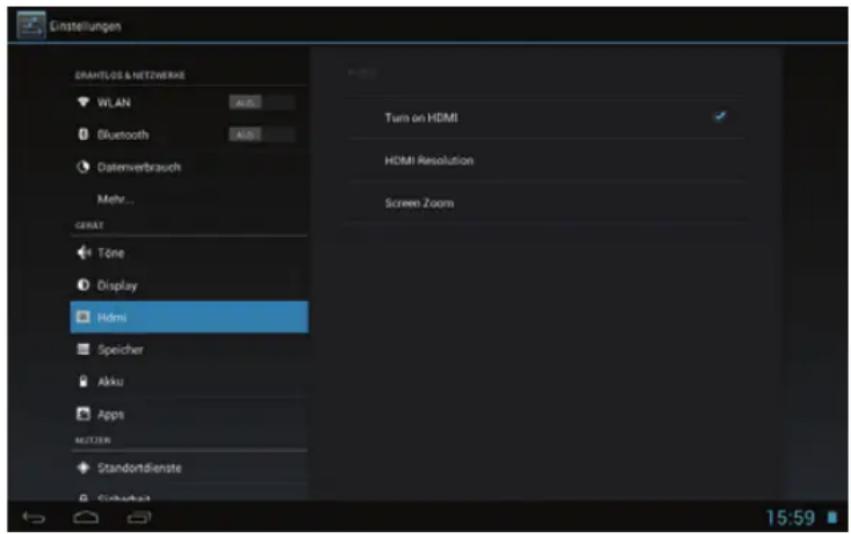Click the WLAN wifi icon
The height and width of the screenshot is (534, 851).
point(83,101)
